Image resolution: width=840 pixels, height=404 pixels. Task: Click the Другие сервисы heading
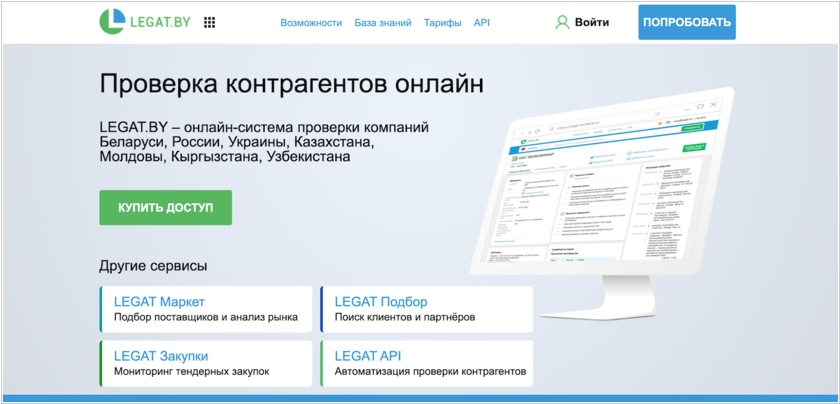point(153,266)
